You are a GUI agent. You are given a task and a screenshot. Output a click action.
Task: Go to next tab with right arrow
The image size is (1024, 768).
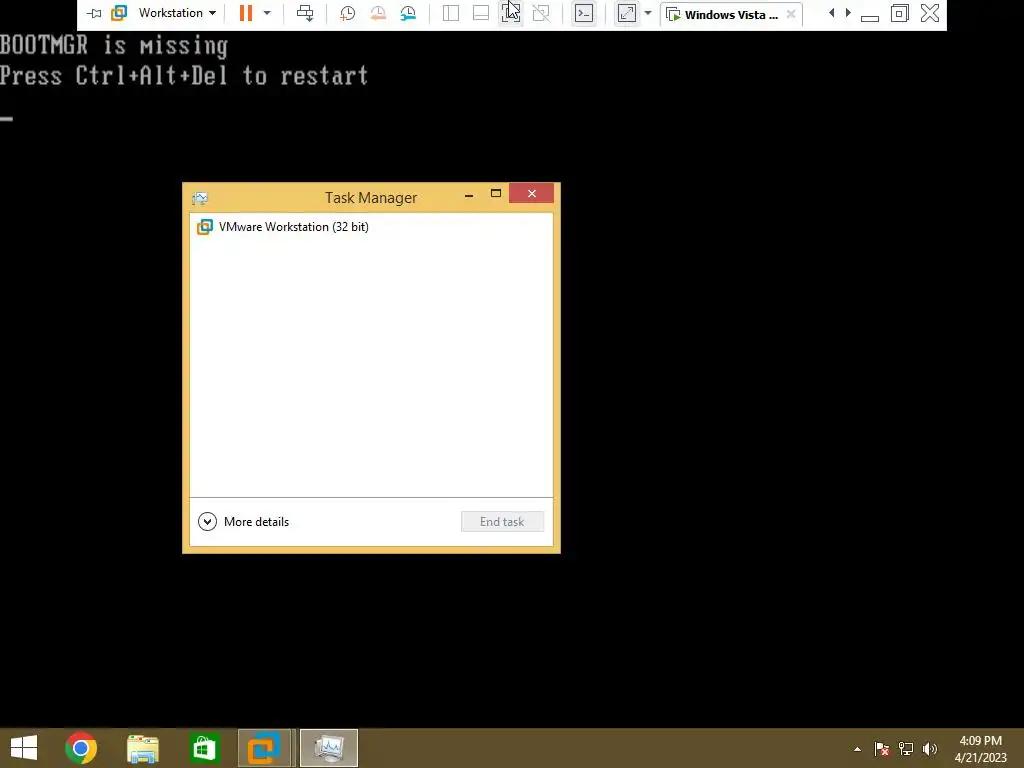pos(848,13)
